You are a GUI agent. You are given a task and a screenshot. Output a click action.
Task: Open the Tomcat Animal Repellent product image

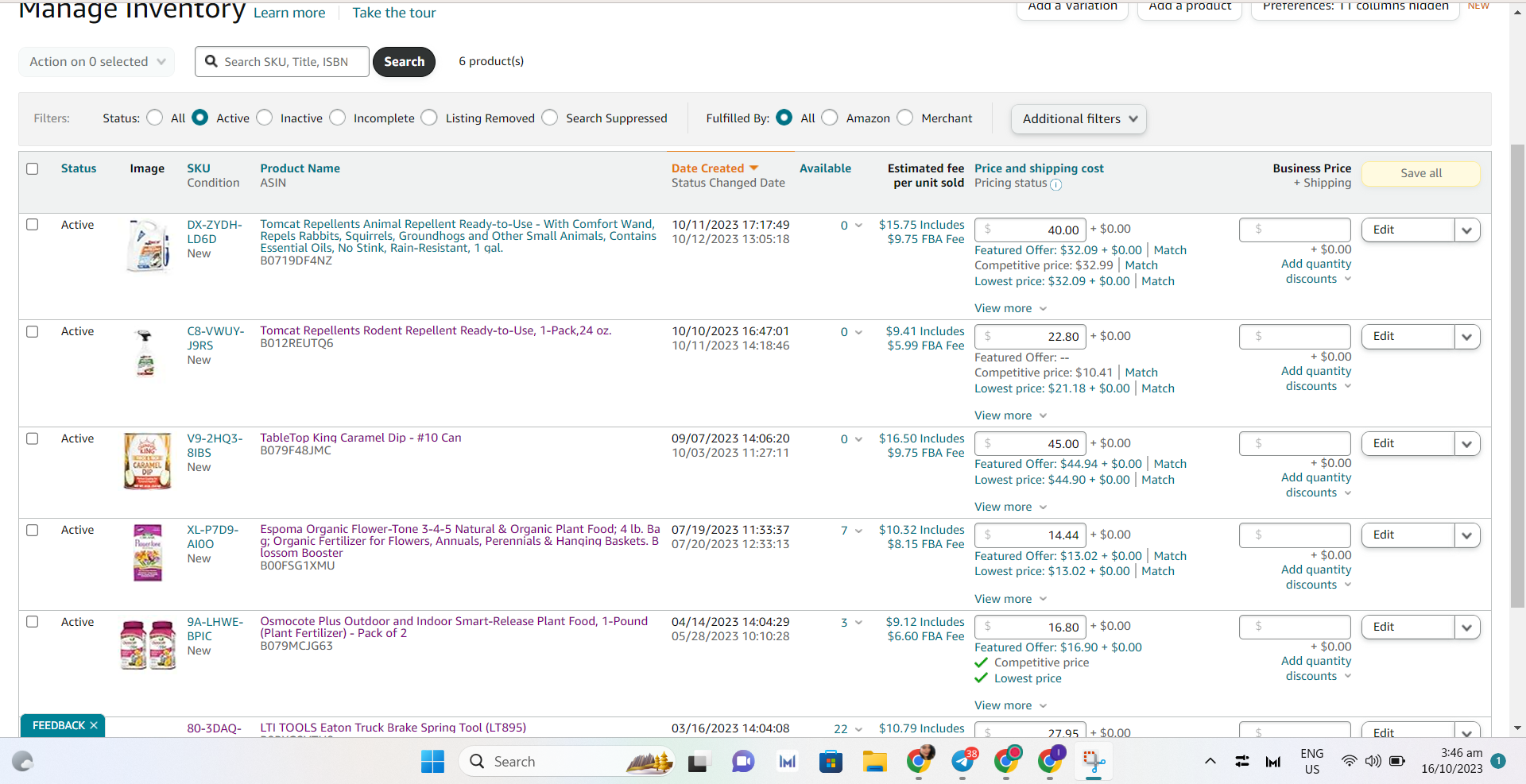[x=148, y=246]
